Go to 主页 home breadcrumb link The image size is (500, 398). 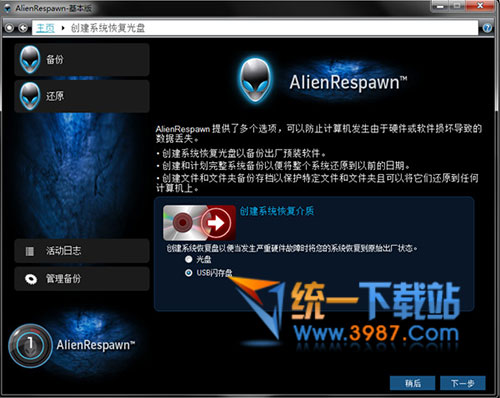pyautogui.click(x=45, y=28)
